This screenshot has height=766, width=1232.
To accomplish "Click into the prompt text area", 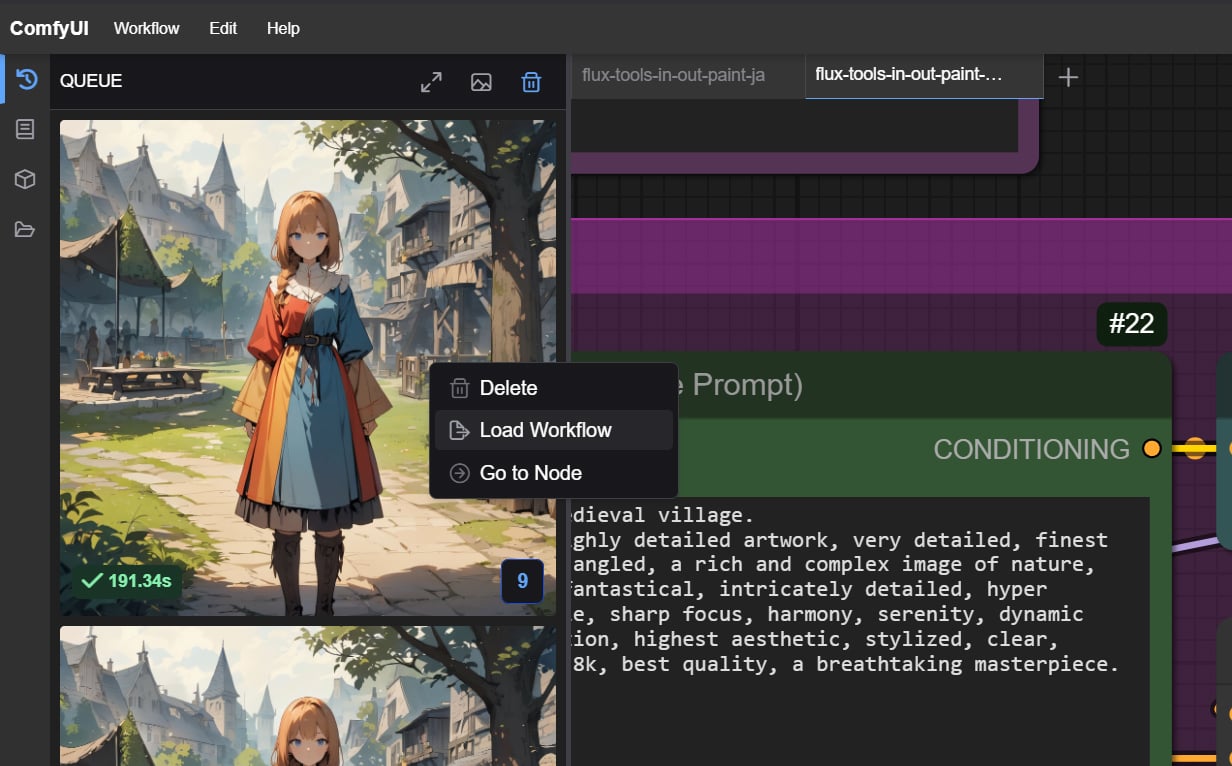I will 860,630.
